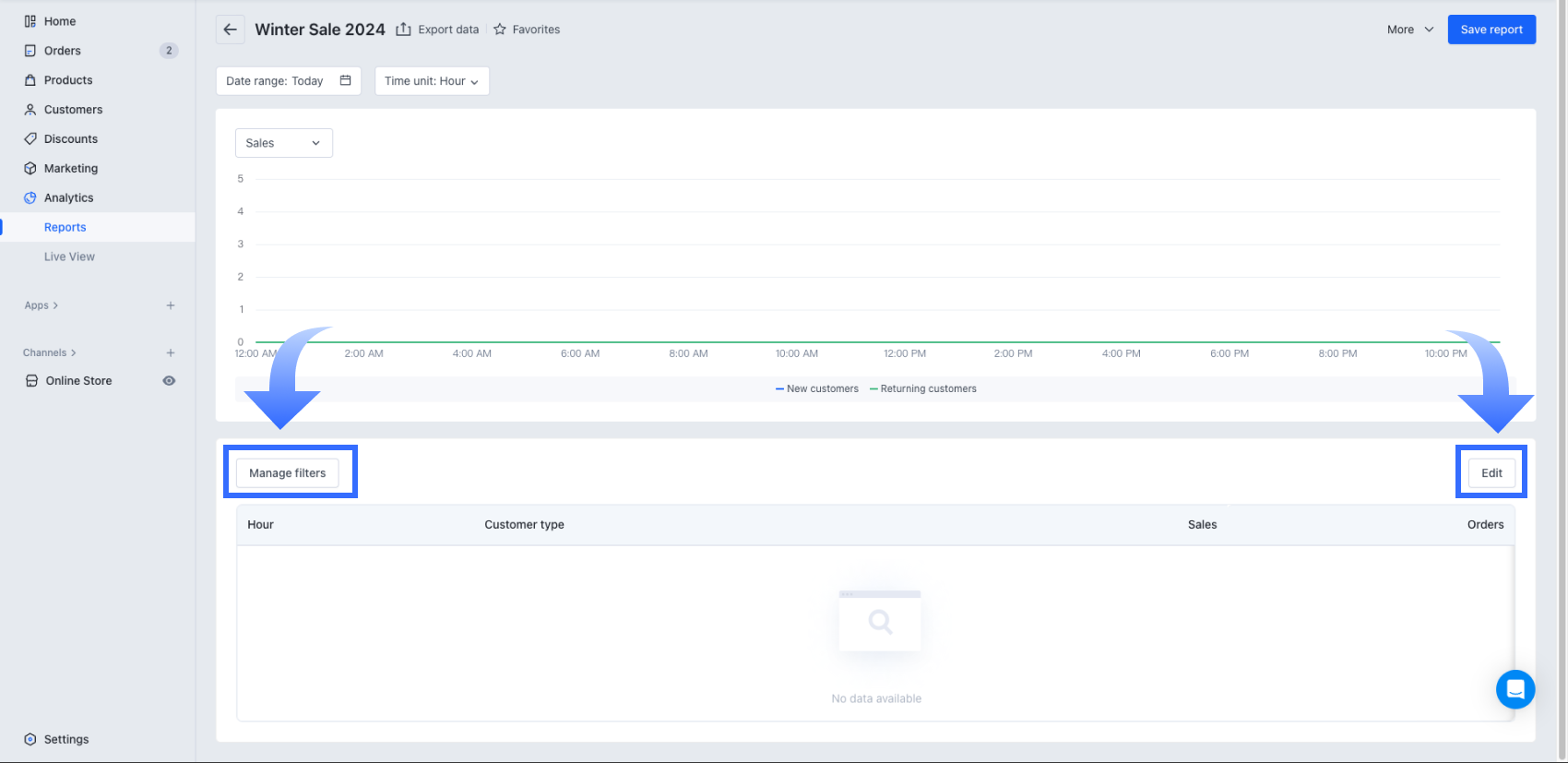Go to Reports in the sidebar
Viewport: 1568px width, 763px height.
pyautogui.click(x=65, y=228)
